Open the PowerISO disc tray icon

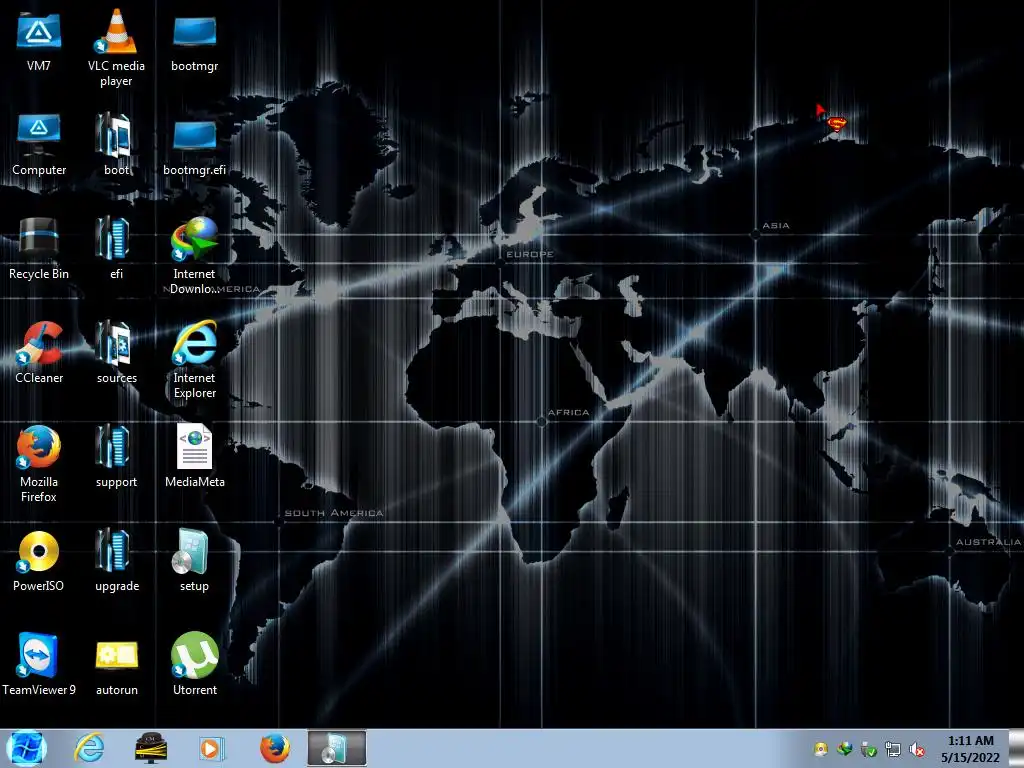coord(821,749)
